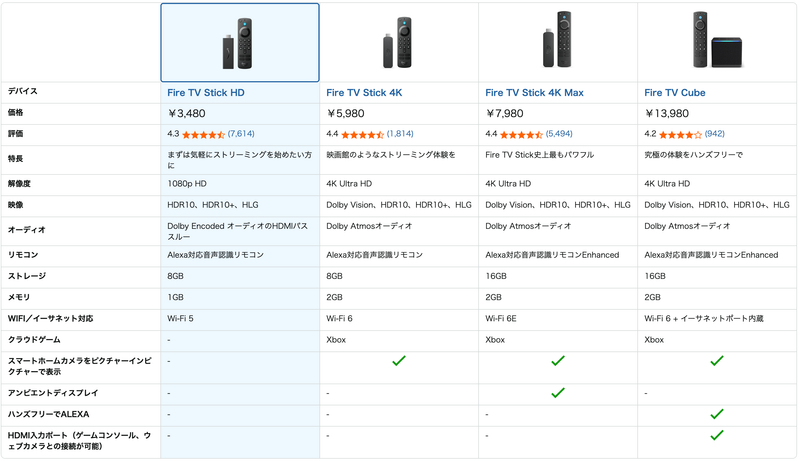Click the Fire TV Cube star rating

point(680,134)
